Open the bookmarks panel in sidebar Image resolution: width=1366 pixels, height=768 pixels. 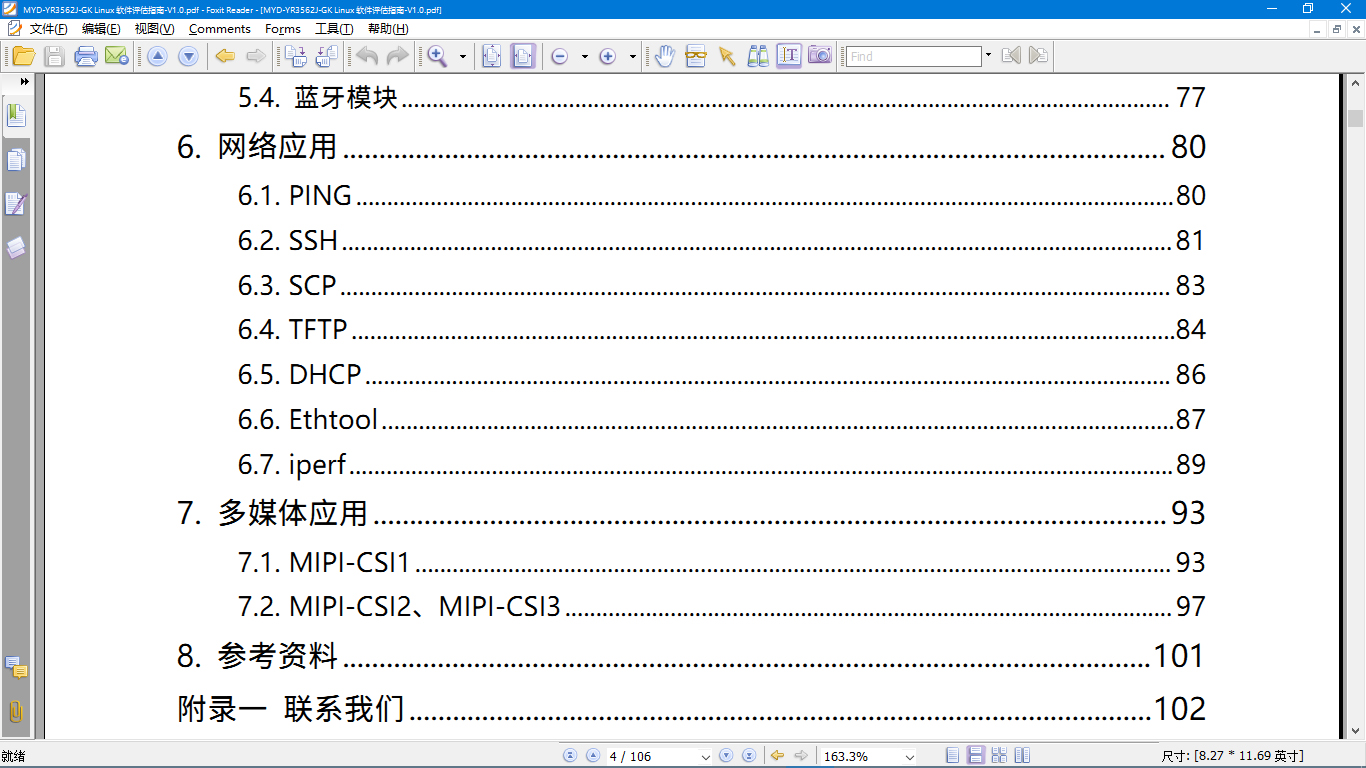point(16,116)
